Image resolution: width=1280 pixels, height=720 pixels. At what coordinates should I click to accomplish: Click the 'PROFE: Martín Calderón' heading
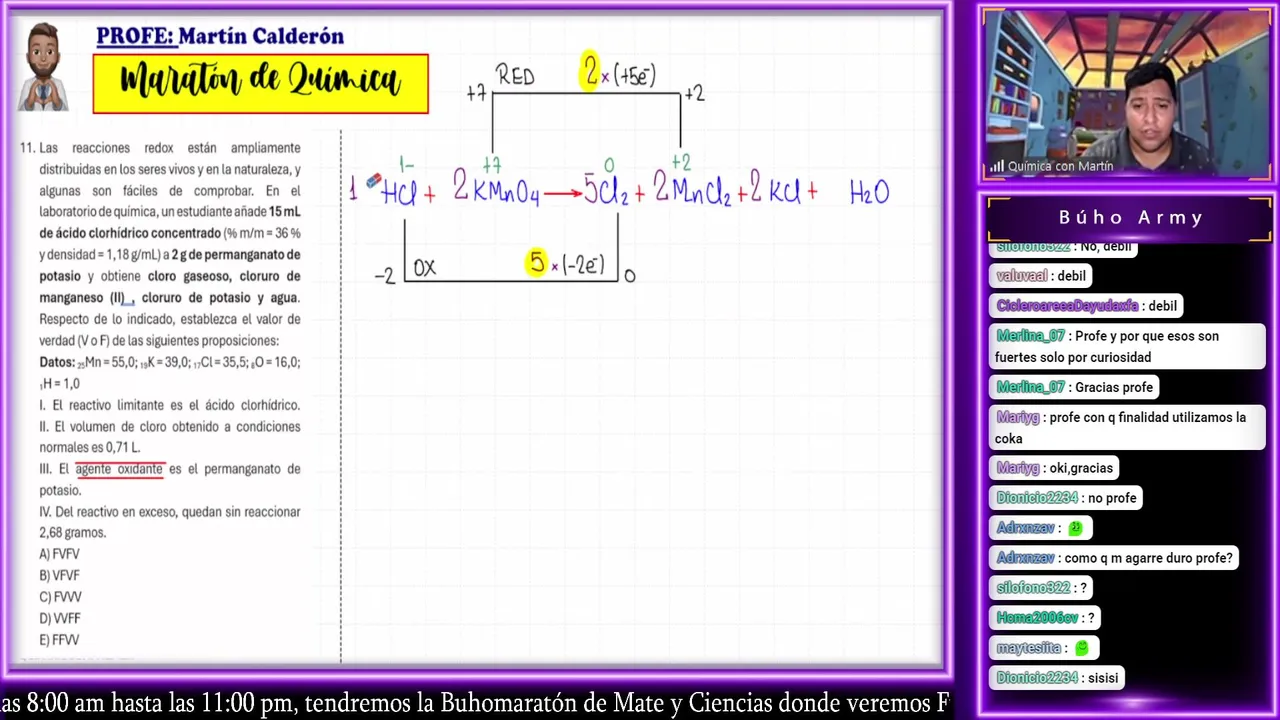[x=219, y=36]
